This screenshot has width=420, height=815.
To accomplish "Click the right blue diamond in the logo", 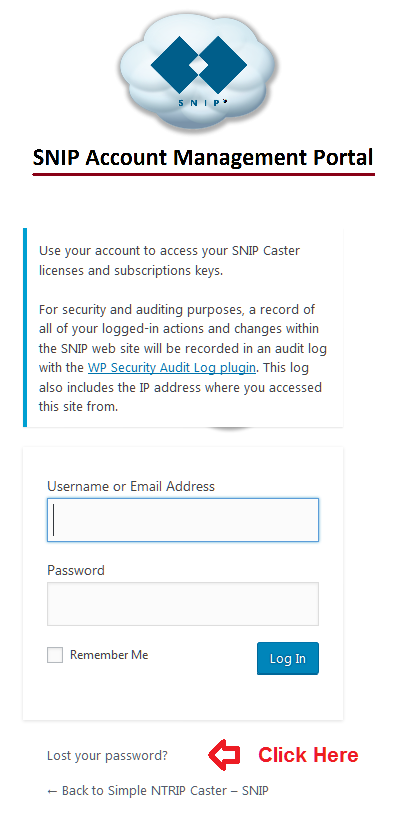I will [x=222, y=65].
